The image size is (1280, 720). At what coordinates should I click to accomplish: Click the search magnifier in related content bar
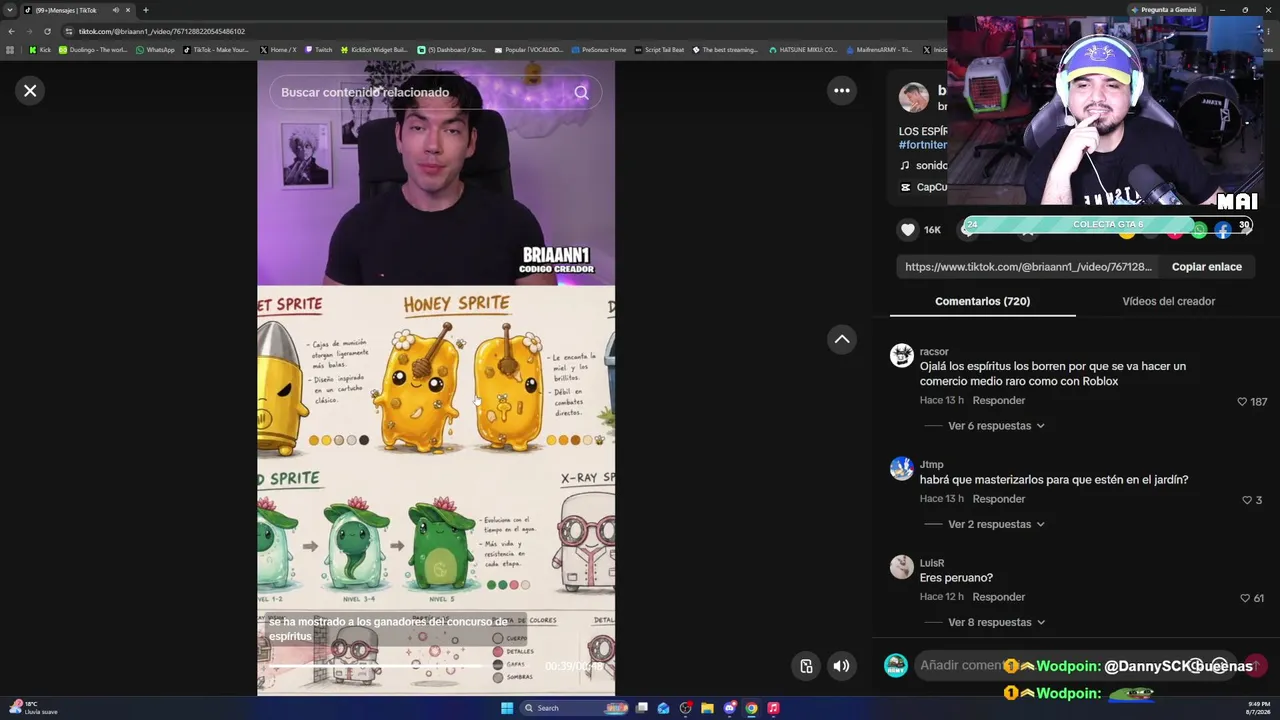click(x=581, y=92)
